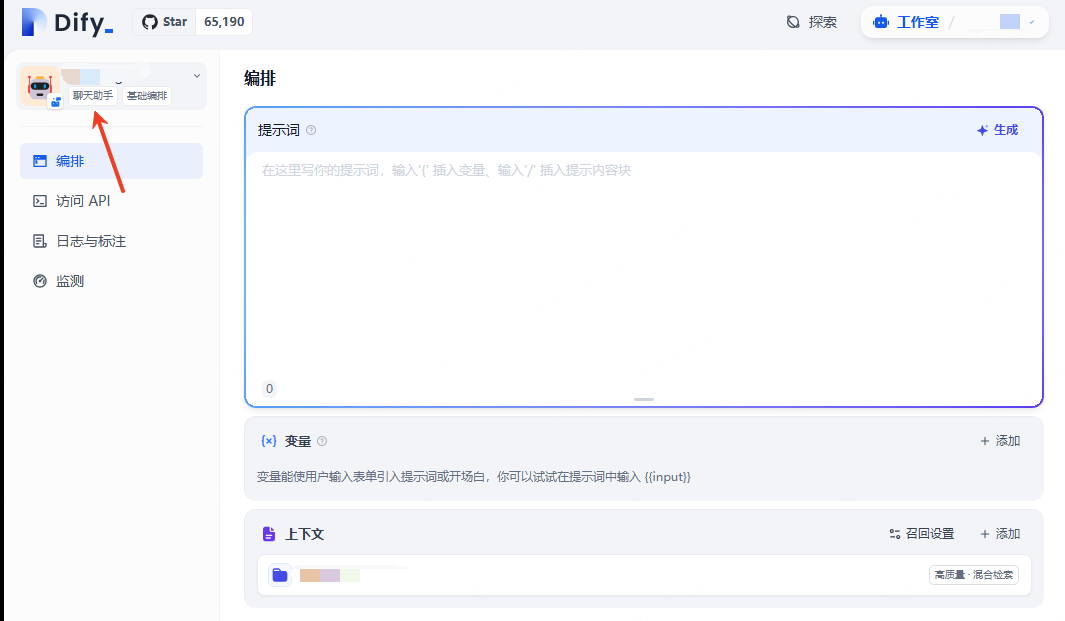Focus the 提示词 prompt text area
Screen dimensions: 1065x621
pyautogui.click(x=643, y=265)
